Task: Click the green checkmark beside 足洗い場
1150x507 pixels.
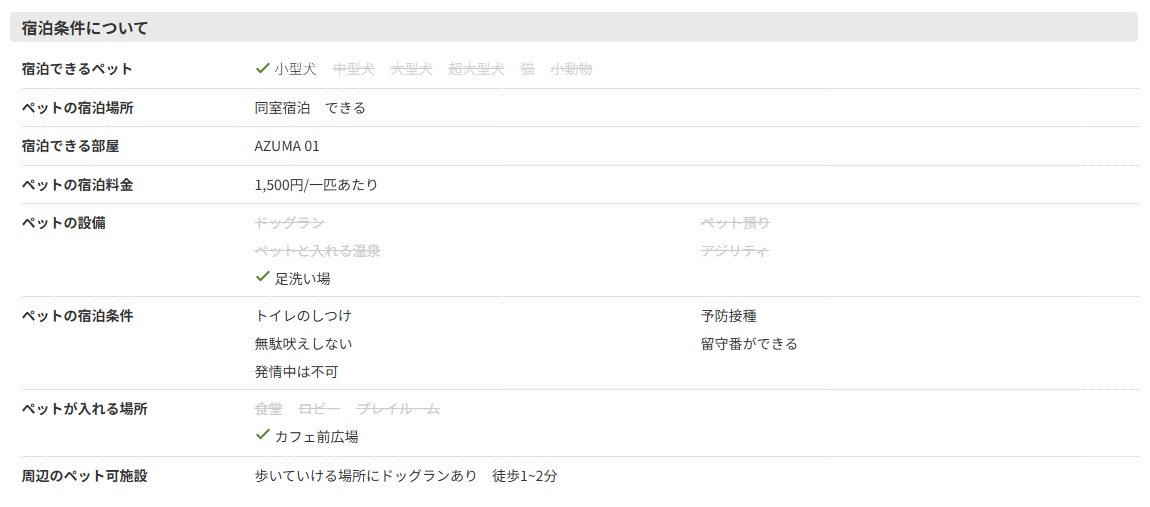Action: coord(263,277)
